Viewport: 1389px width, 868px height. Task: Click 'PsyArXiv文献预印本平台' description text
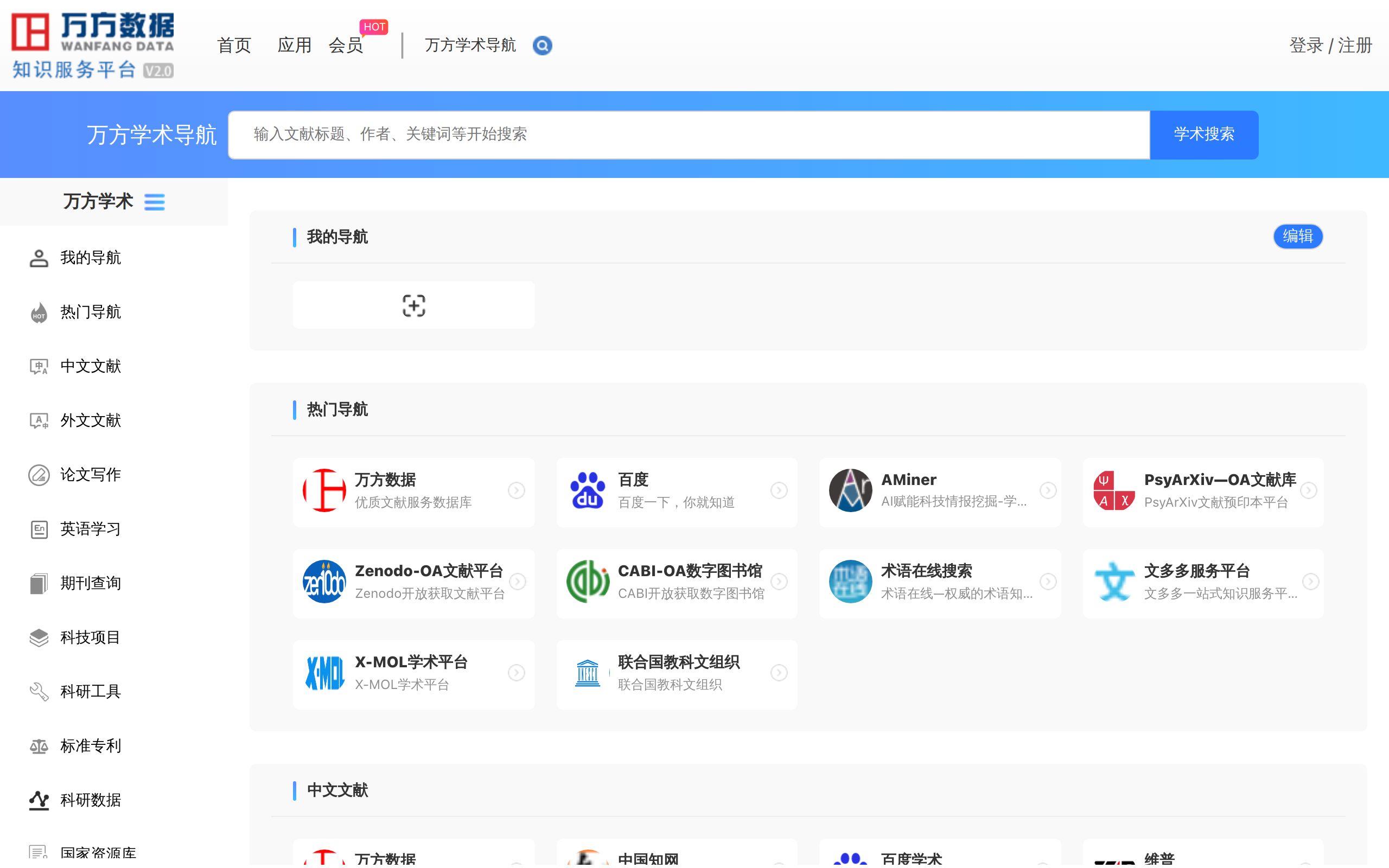coord(1216,502)
